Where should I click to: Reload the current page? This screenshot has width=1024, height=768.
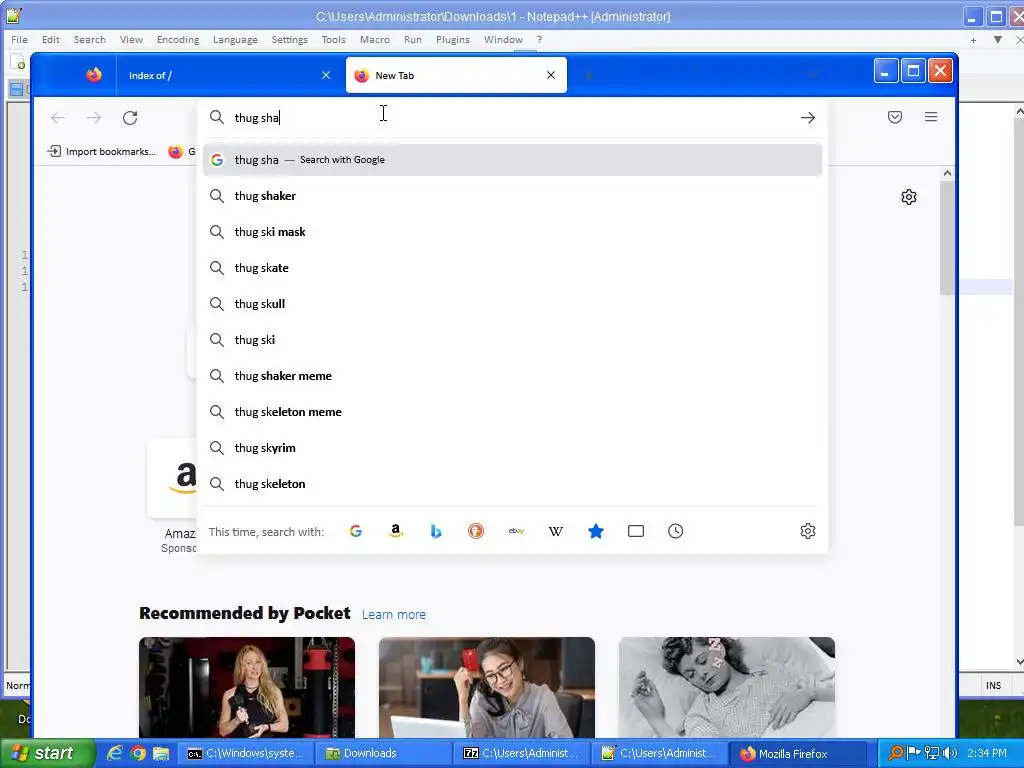[130, 118]
